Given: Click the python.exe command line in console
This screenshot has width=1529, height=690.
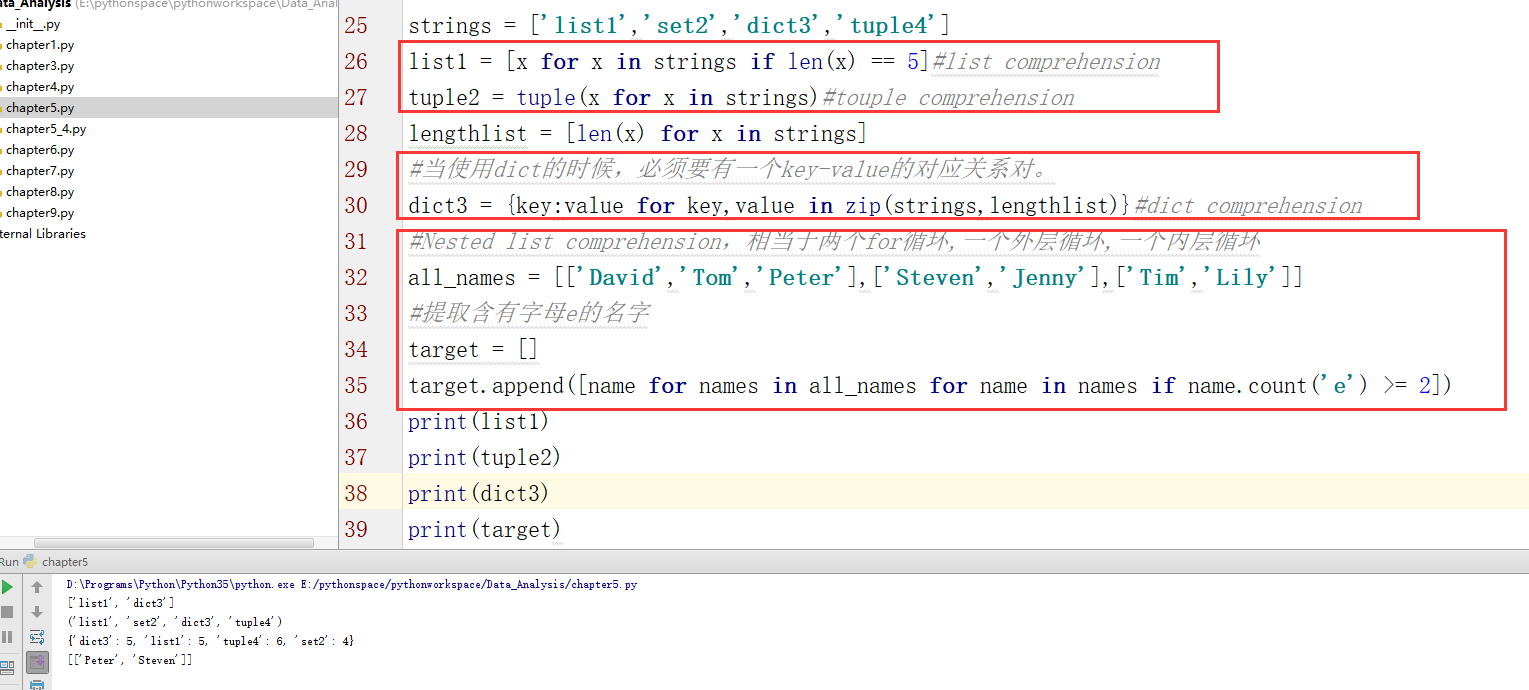Looking at the screenshot, I should (351, 584).
